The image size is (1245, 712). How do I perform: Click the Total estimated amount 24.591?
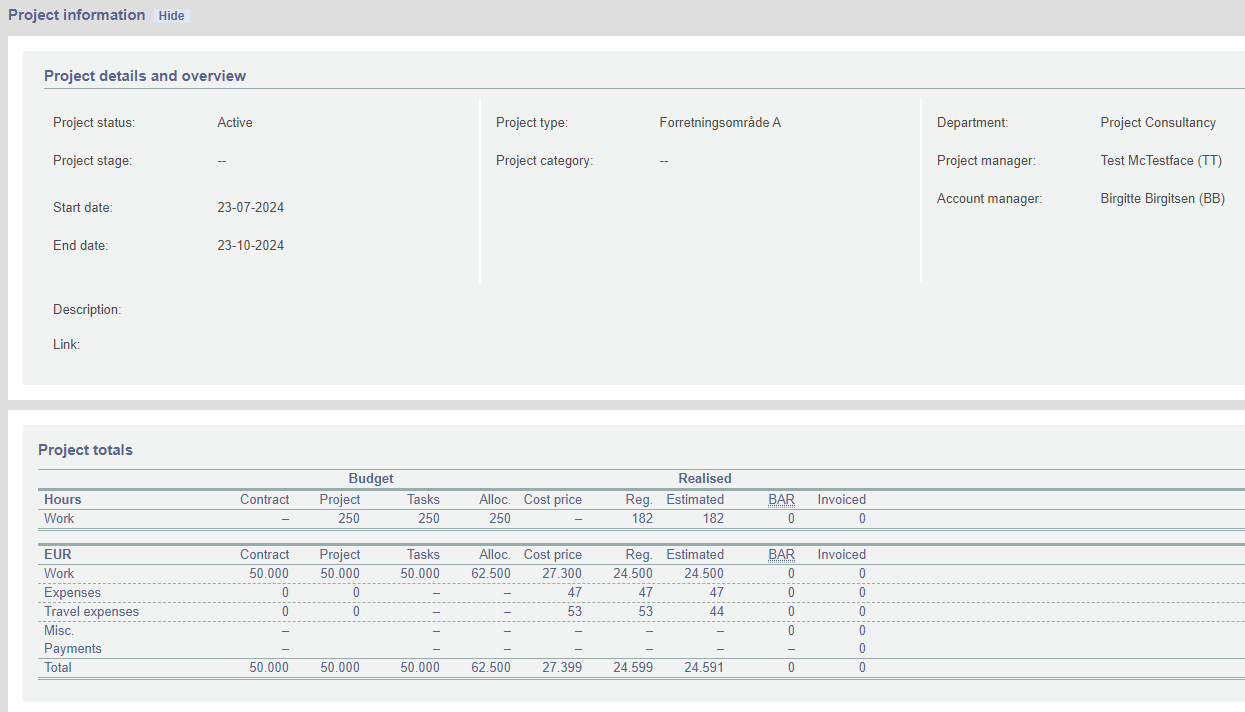click(x=704, y=667)
